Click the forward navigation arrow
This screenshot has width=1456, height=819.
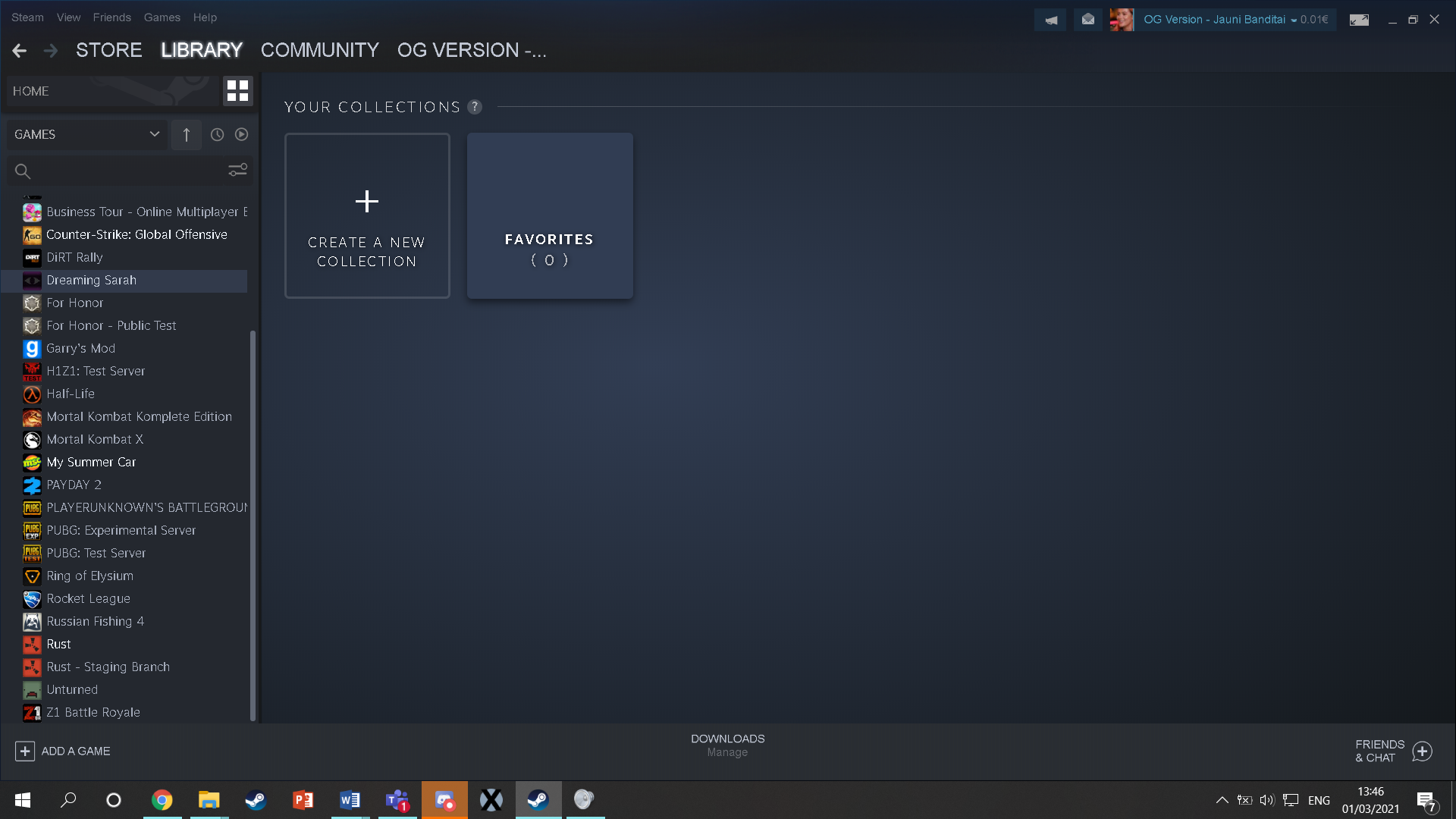click(51, 51)
